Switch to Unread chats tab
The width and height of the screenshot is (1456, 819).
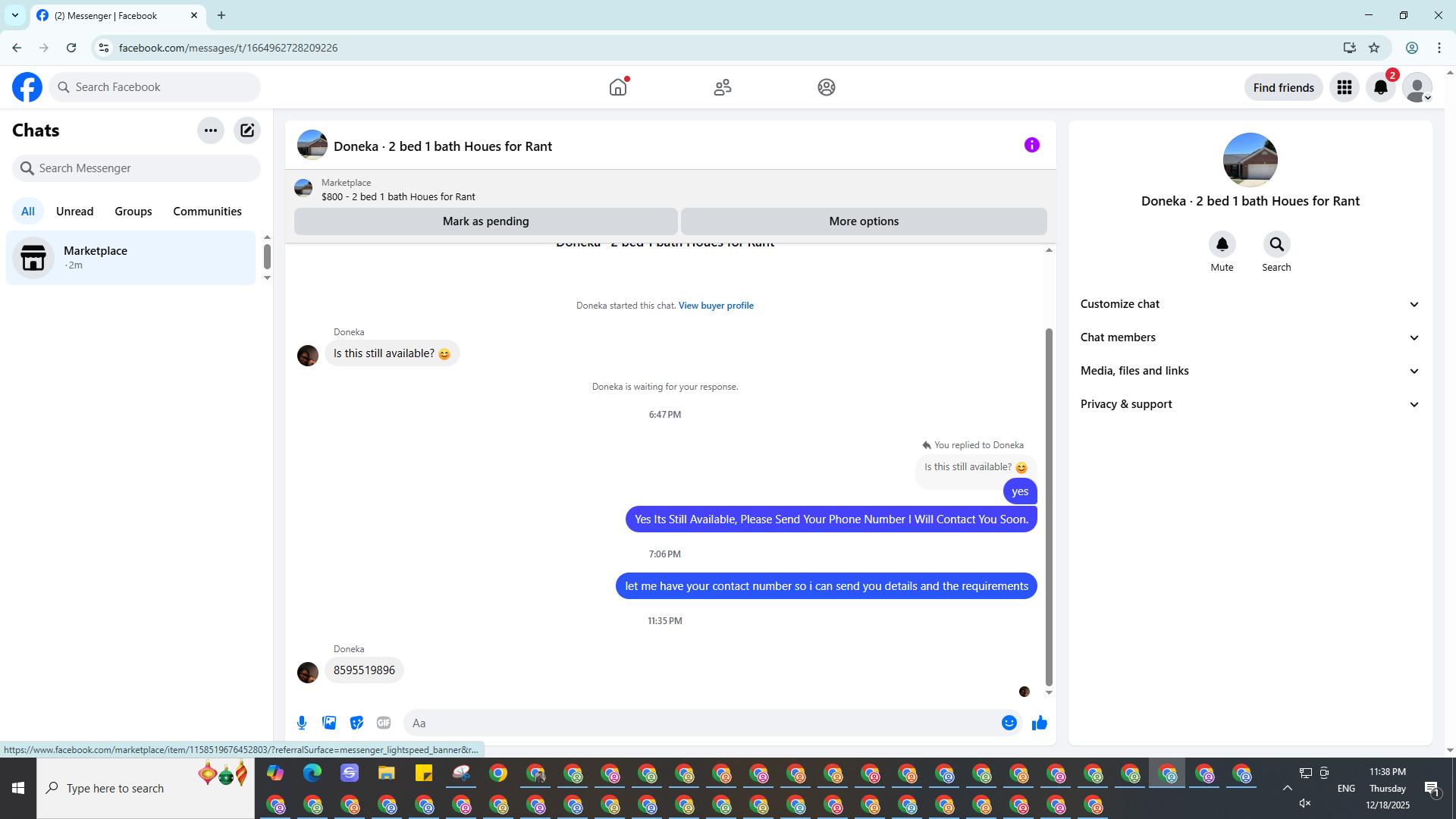[x=74, y=212]
